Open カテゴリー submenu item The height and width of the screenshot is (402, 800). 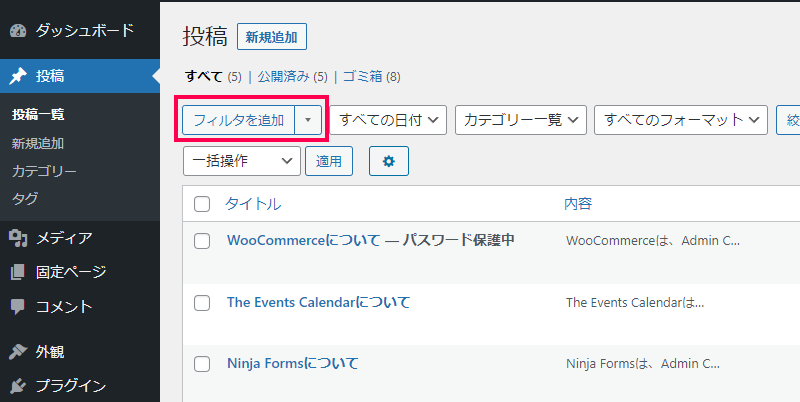[44, 171]
